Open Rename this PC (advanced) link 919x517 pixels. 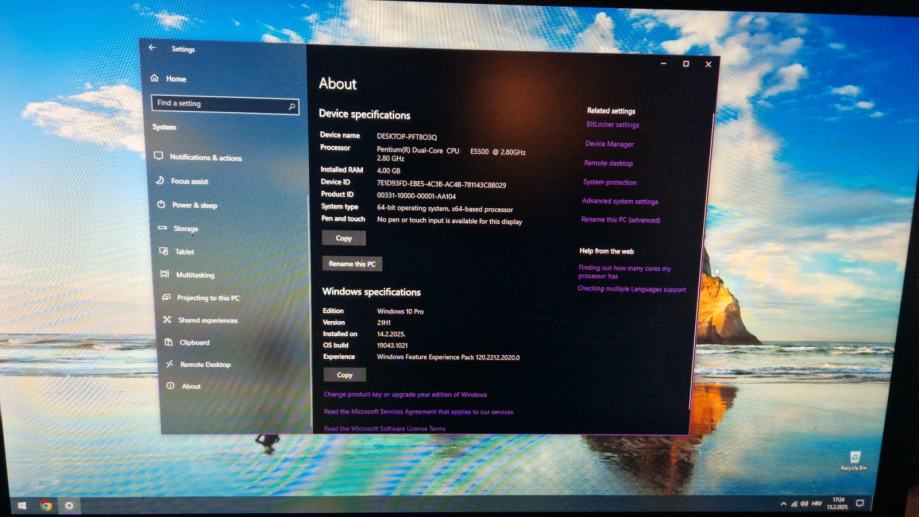621,220
